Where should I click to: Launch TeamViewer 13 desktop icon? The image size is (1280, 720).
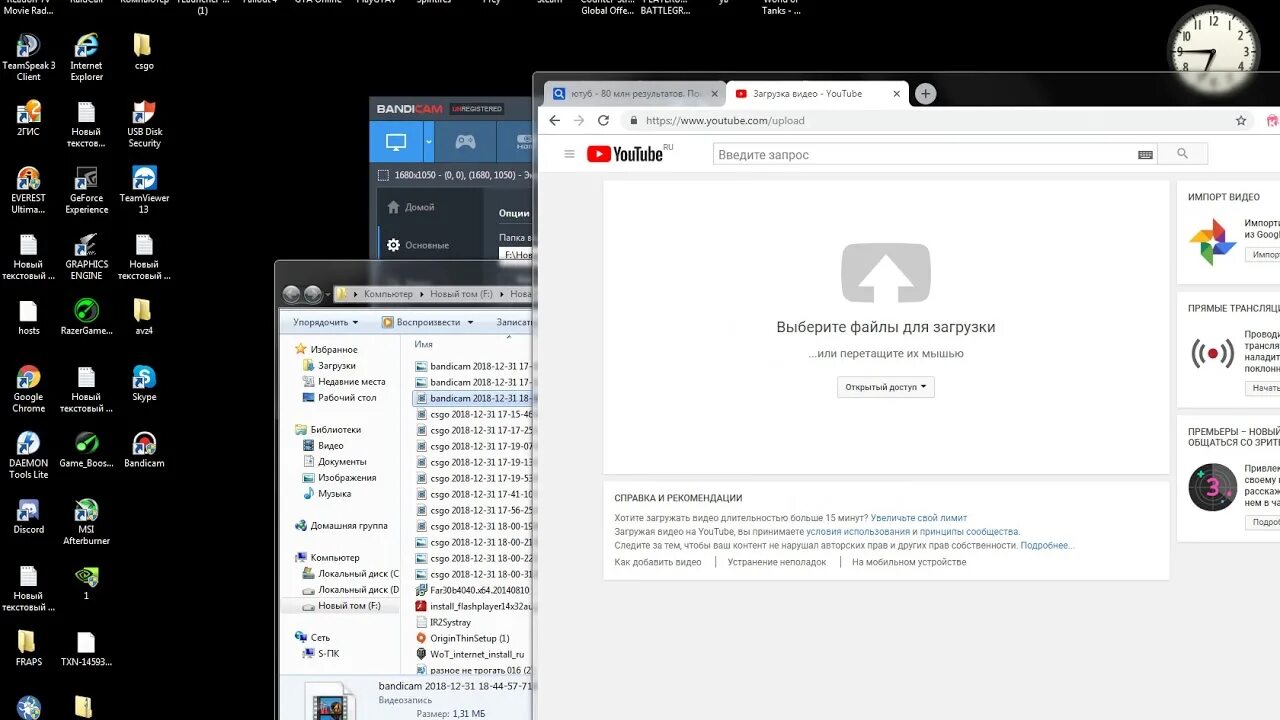[144, 190]
